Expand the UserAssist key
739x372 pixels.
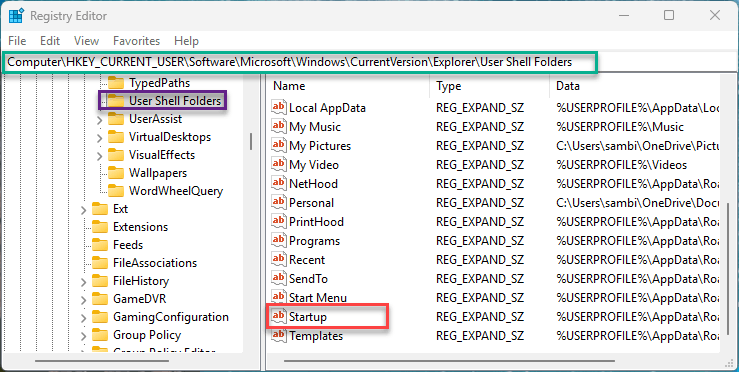99,120
